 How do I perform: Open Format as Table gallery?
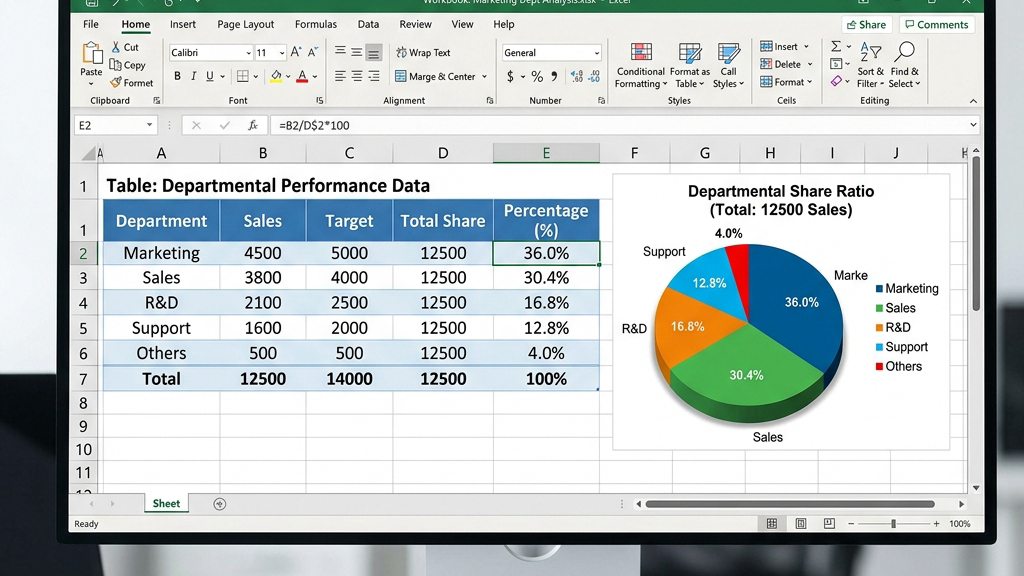click(690, 65)
